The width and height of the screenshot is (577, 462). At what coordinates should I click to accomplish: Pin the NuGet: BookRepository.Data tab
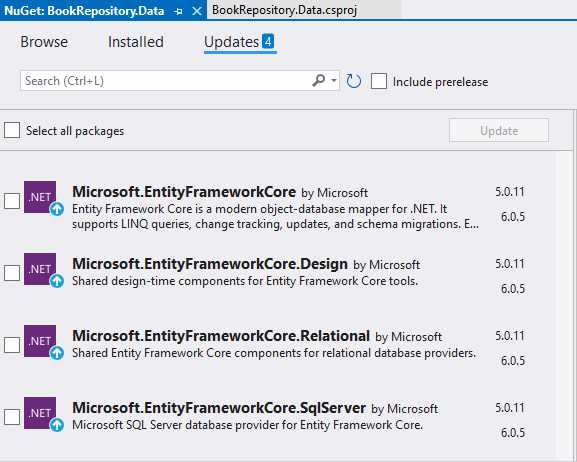(x=179, y=11)
